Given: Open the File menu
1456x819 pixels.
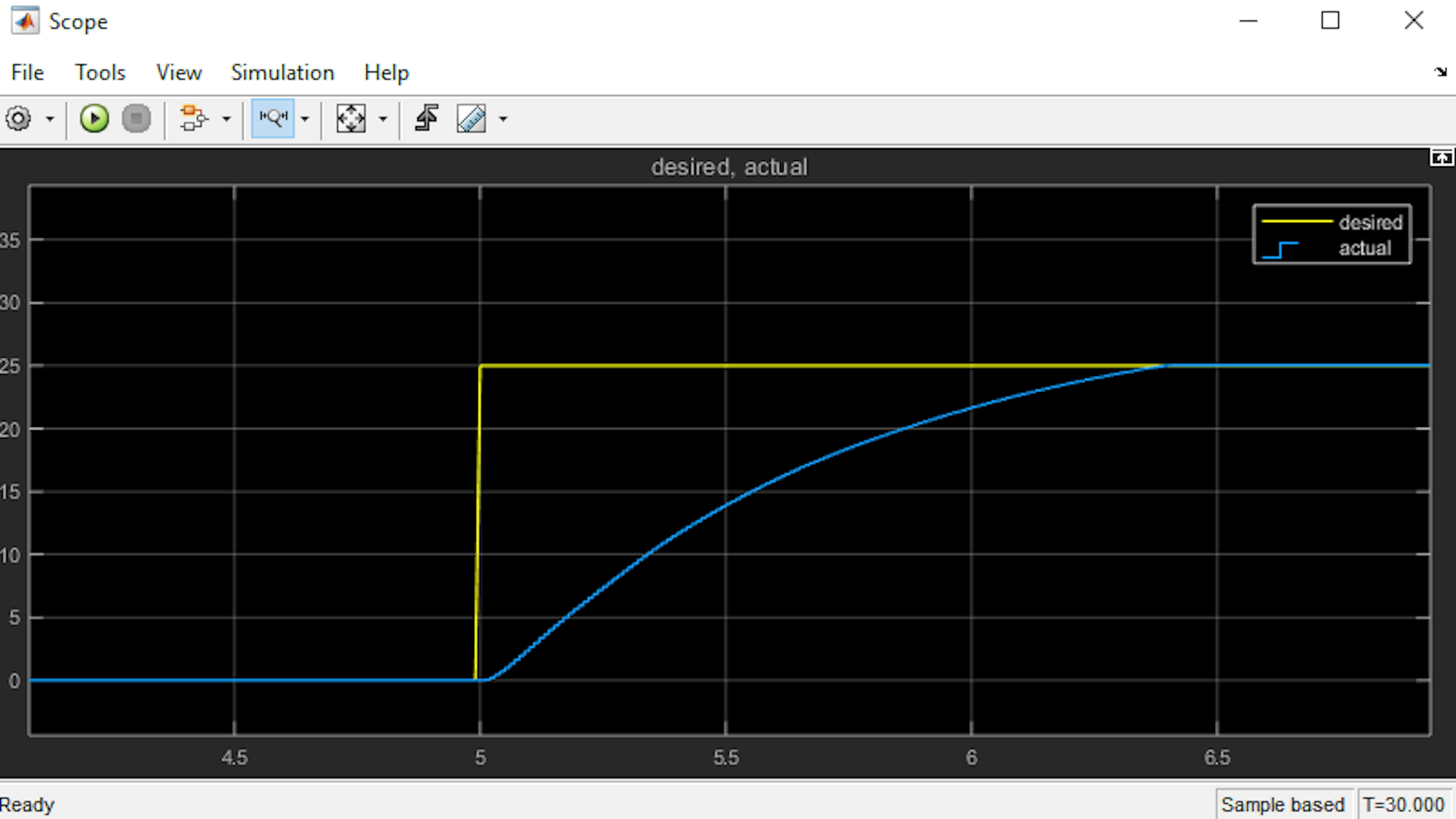Looking at the screenshot, I should click(27, 72).
